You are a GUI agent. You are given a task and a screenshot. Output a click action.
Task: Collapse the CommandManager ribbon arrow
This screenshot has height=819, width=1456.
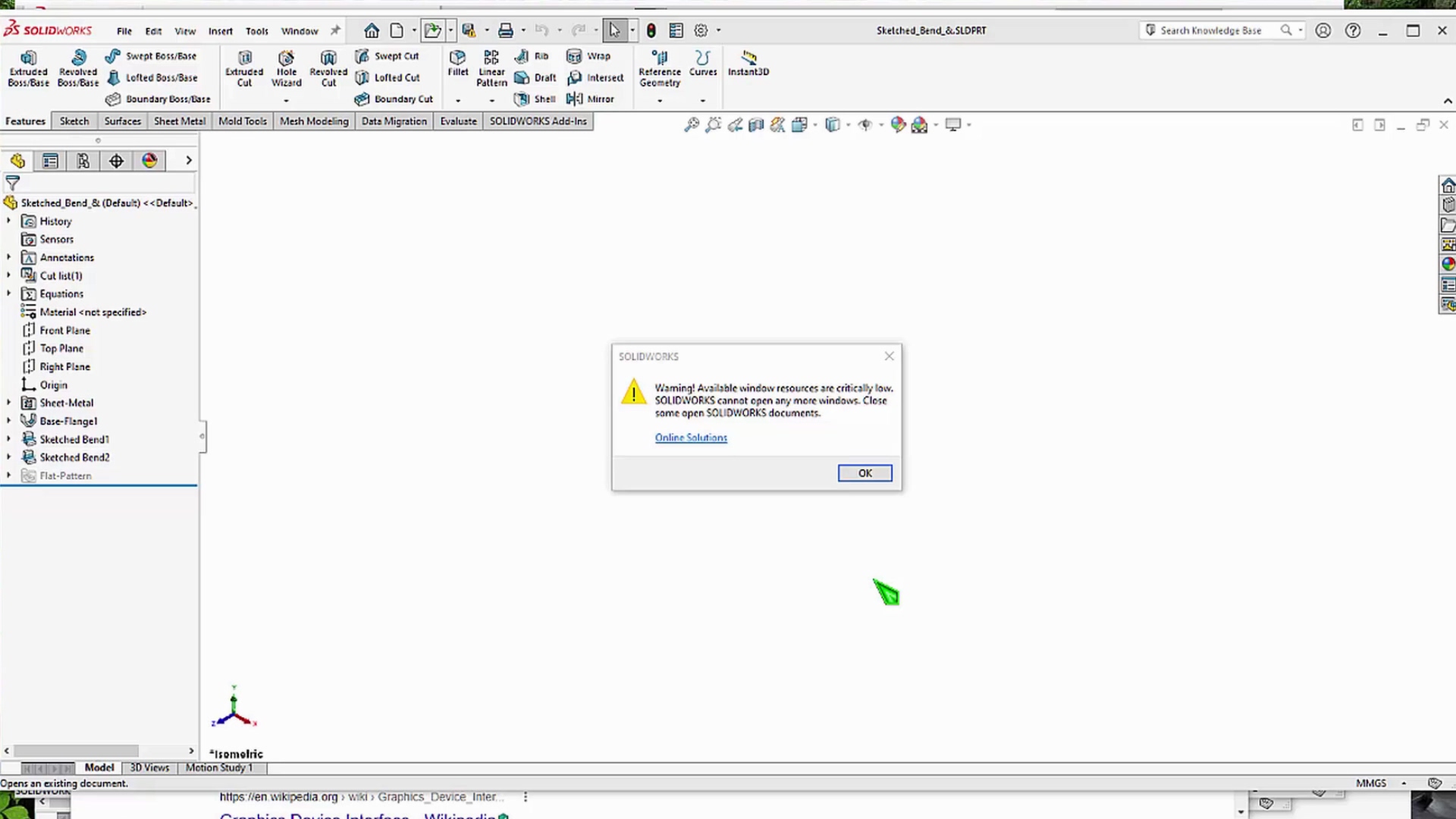coord(1447,101)
